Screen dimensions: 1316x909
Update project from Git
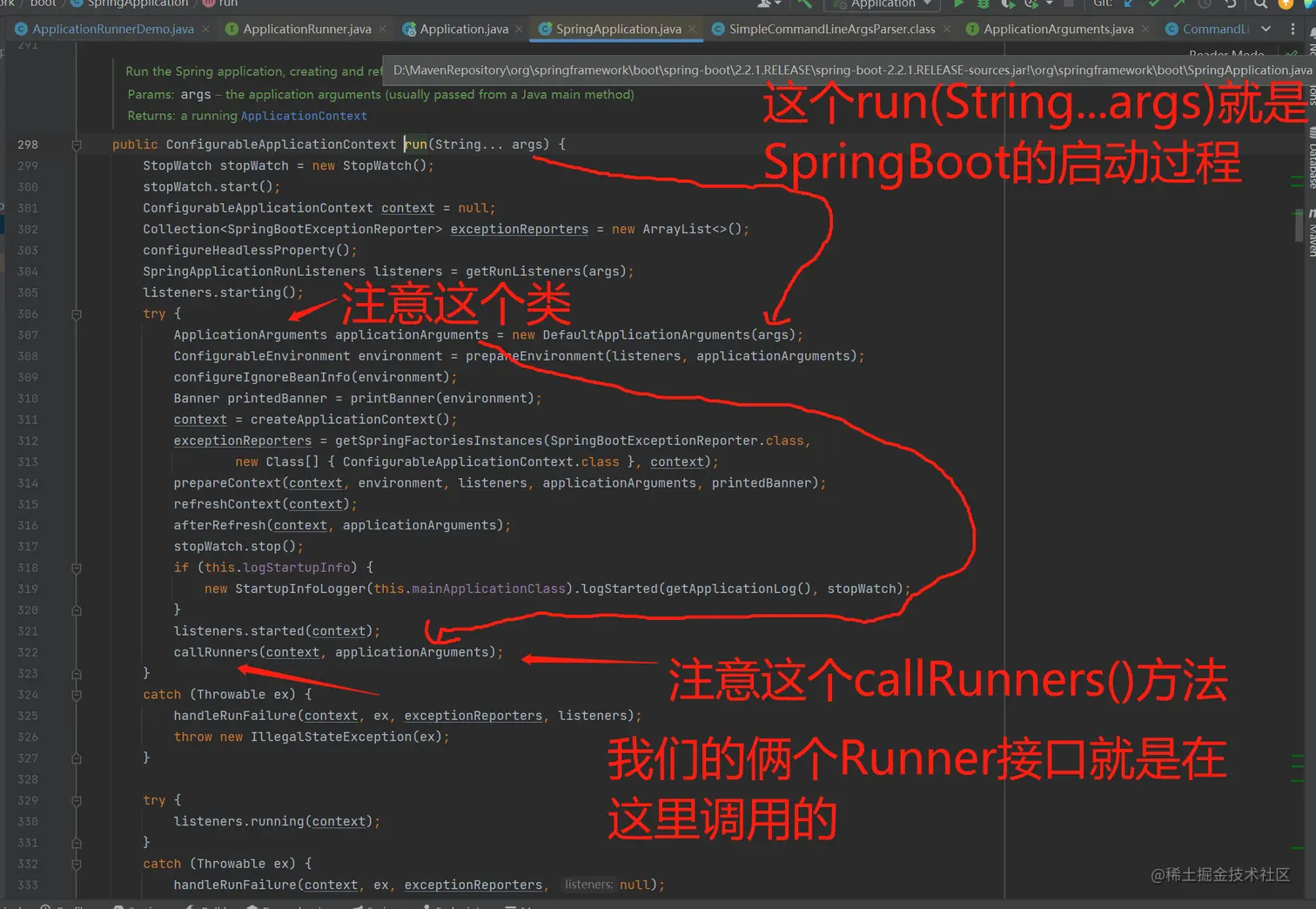(1129, 4)
